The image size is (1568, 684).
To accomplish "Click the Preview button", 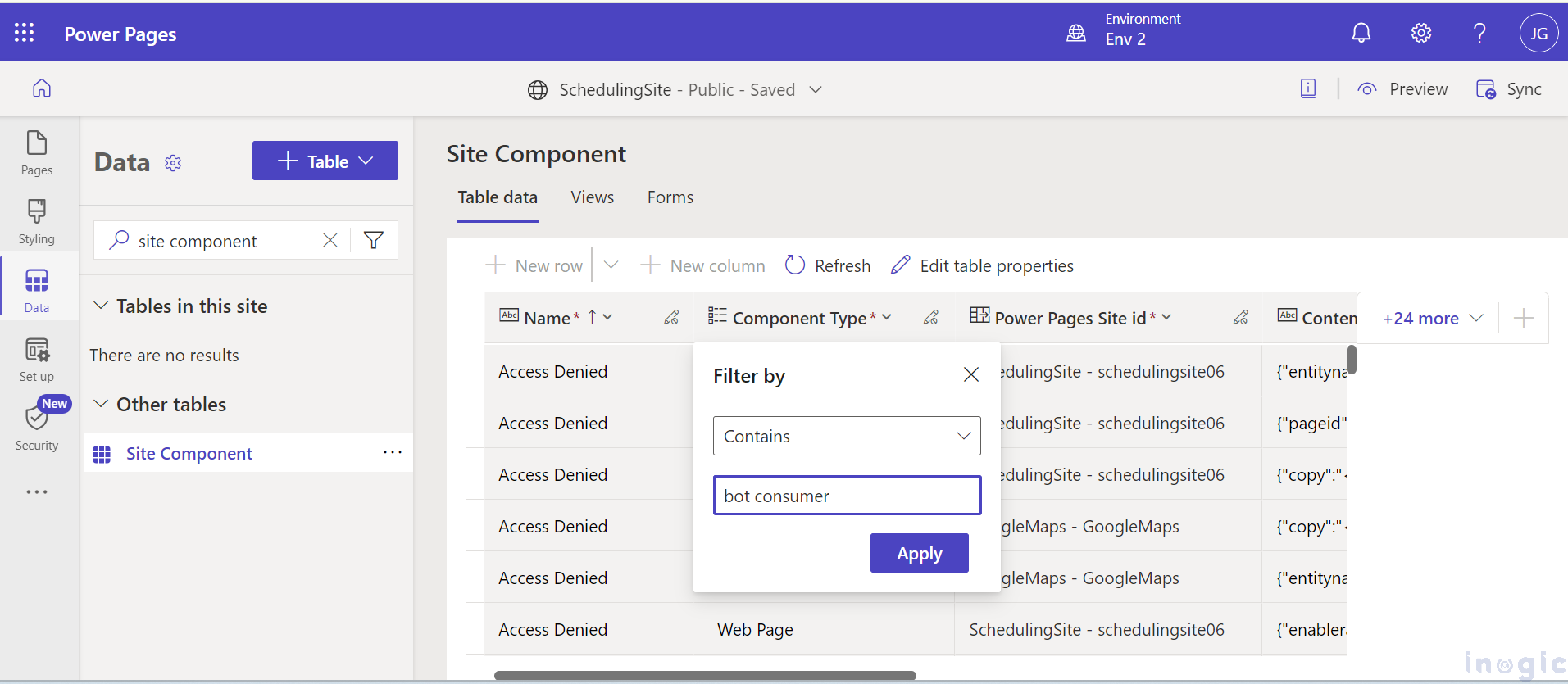I will coord(1402,89).
